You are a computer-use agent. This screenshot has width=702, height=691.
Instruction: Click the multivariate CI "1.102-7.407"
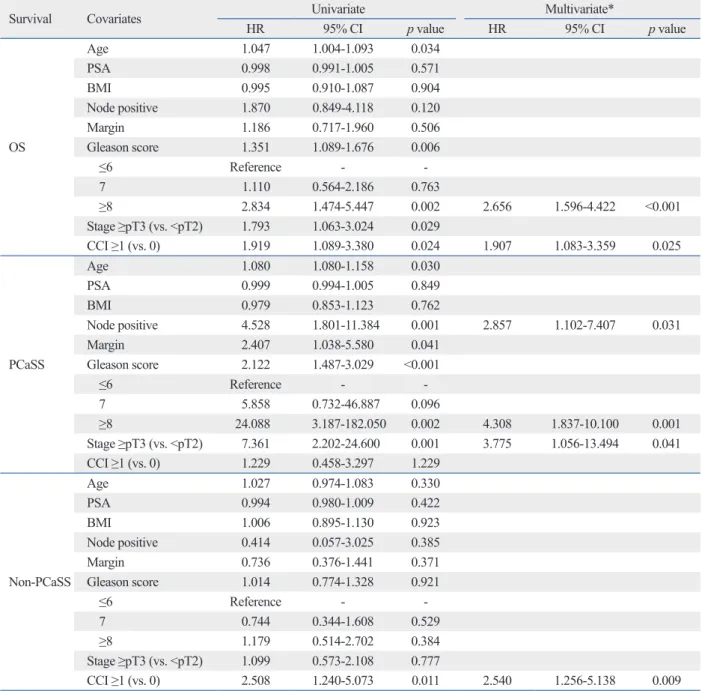click(585, 325)
